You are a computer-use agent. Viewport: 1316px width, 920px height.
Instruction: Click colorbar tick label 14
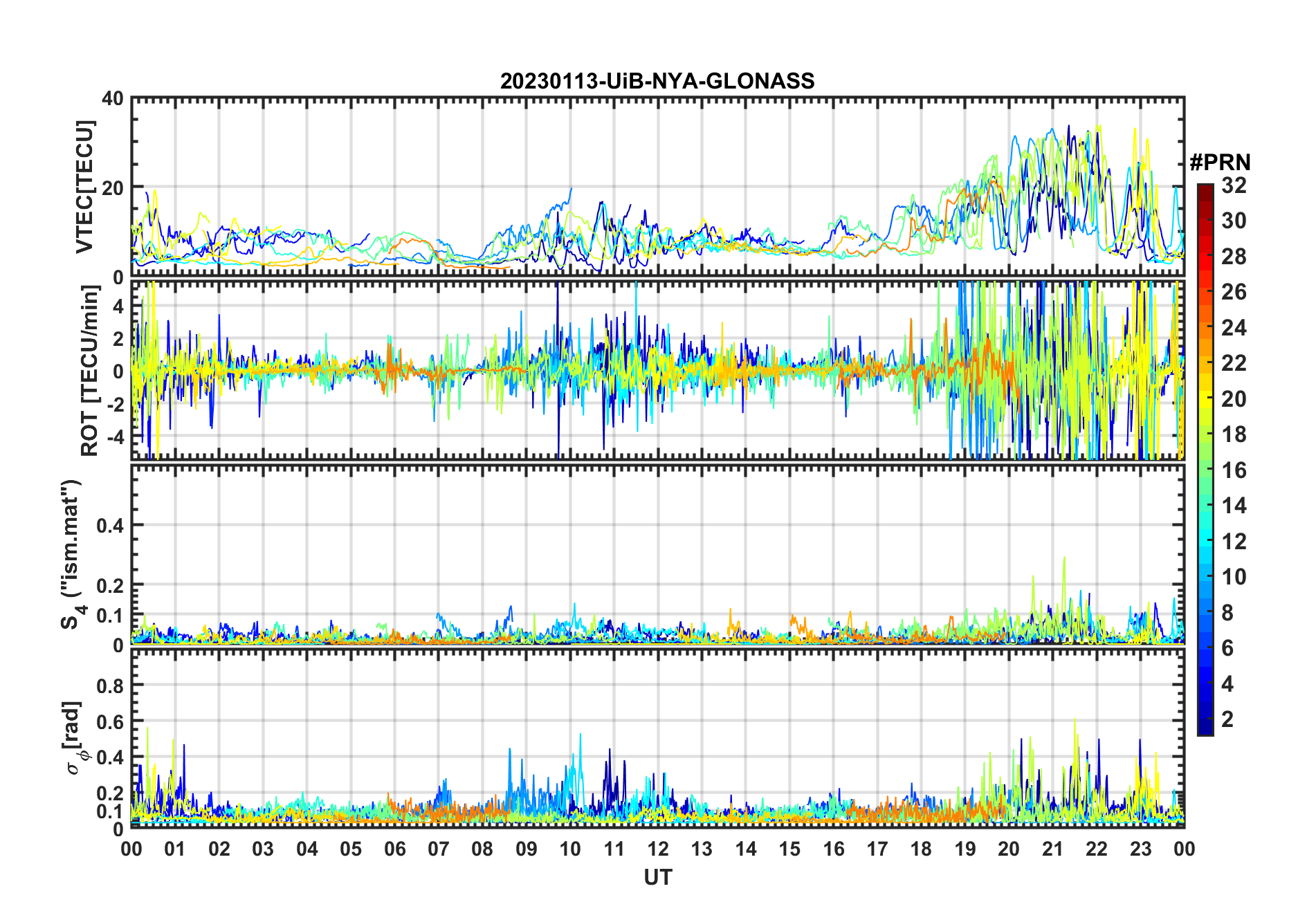point(1234,506)
